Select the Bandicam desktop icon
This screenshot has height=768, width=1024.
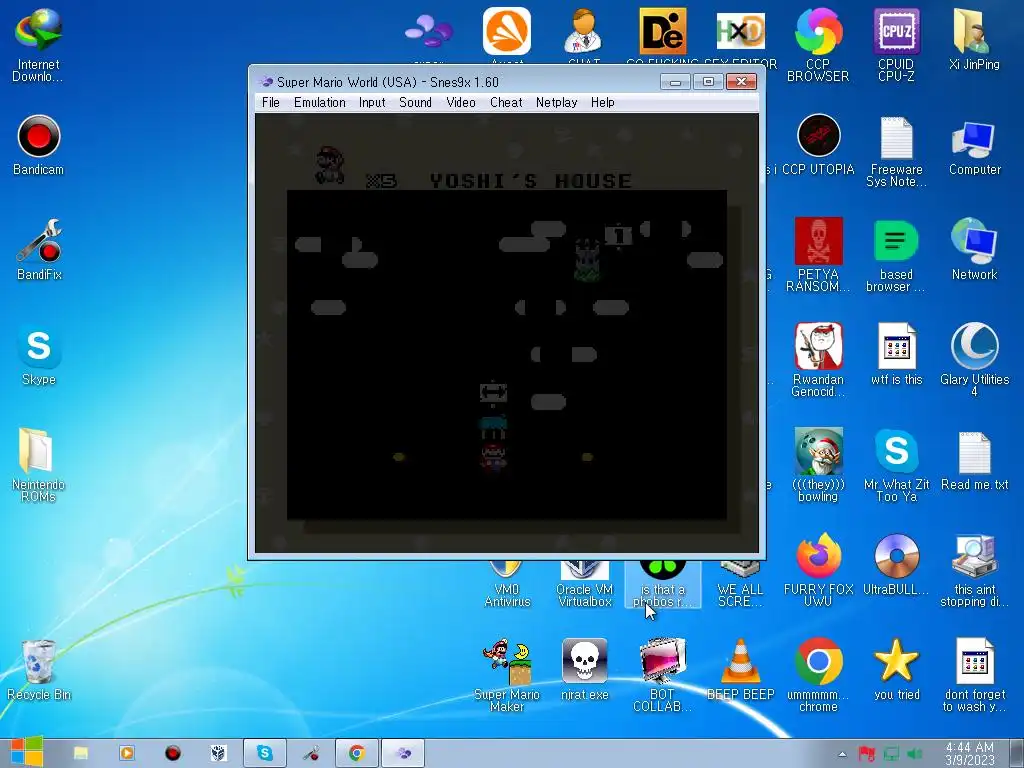point(39,145)
